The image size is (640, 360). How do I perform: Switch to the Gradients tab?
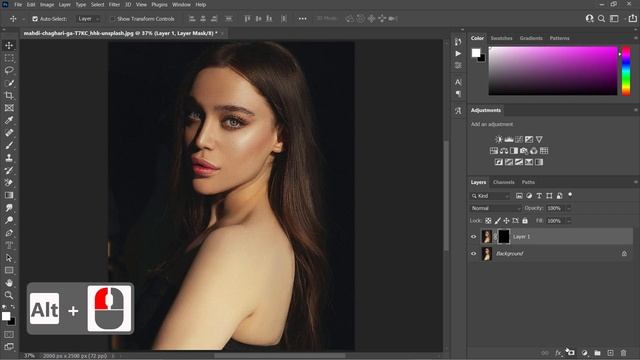531,38
